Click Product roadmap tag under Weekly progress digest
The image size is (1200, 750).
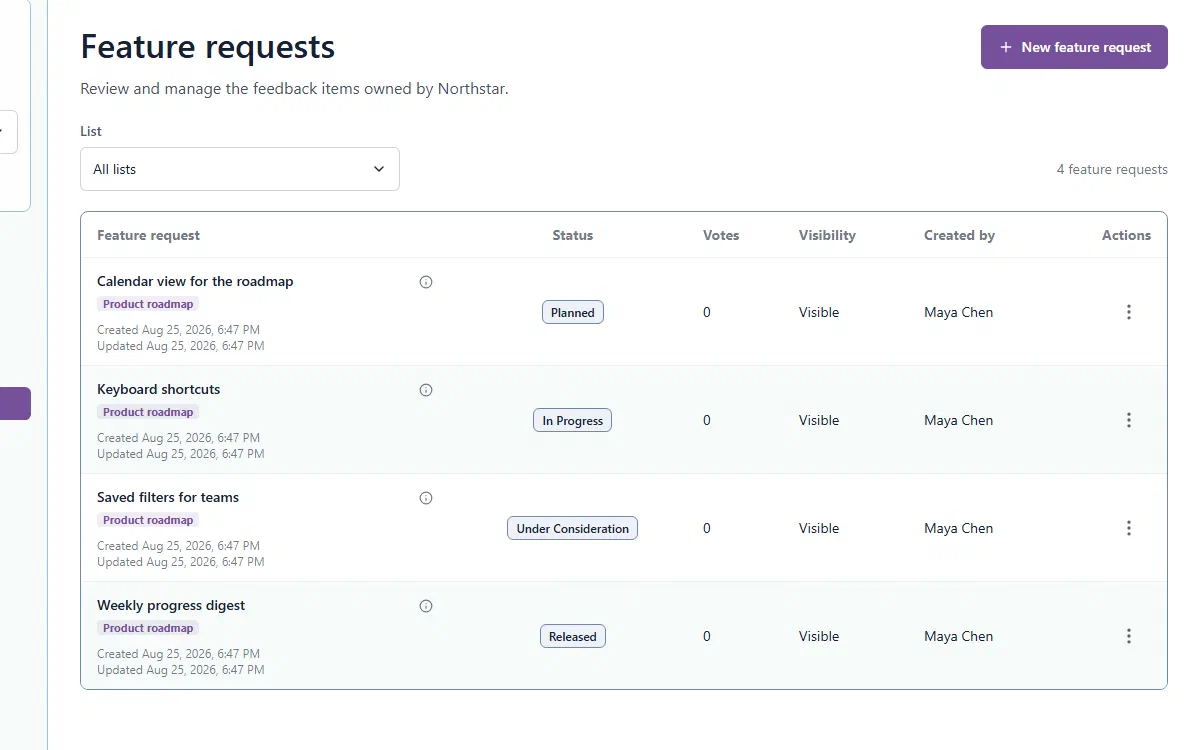[x=148, y=628]
